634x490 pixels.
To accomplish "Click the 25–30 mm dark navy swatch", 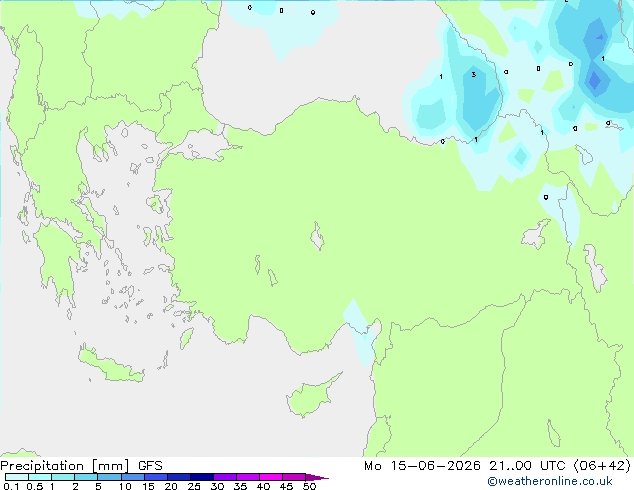I will tap(201, 477).
